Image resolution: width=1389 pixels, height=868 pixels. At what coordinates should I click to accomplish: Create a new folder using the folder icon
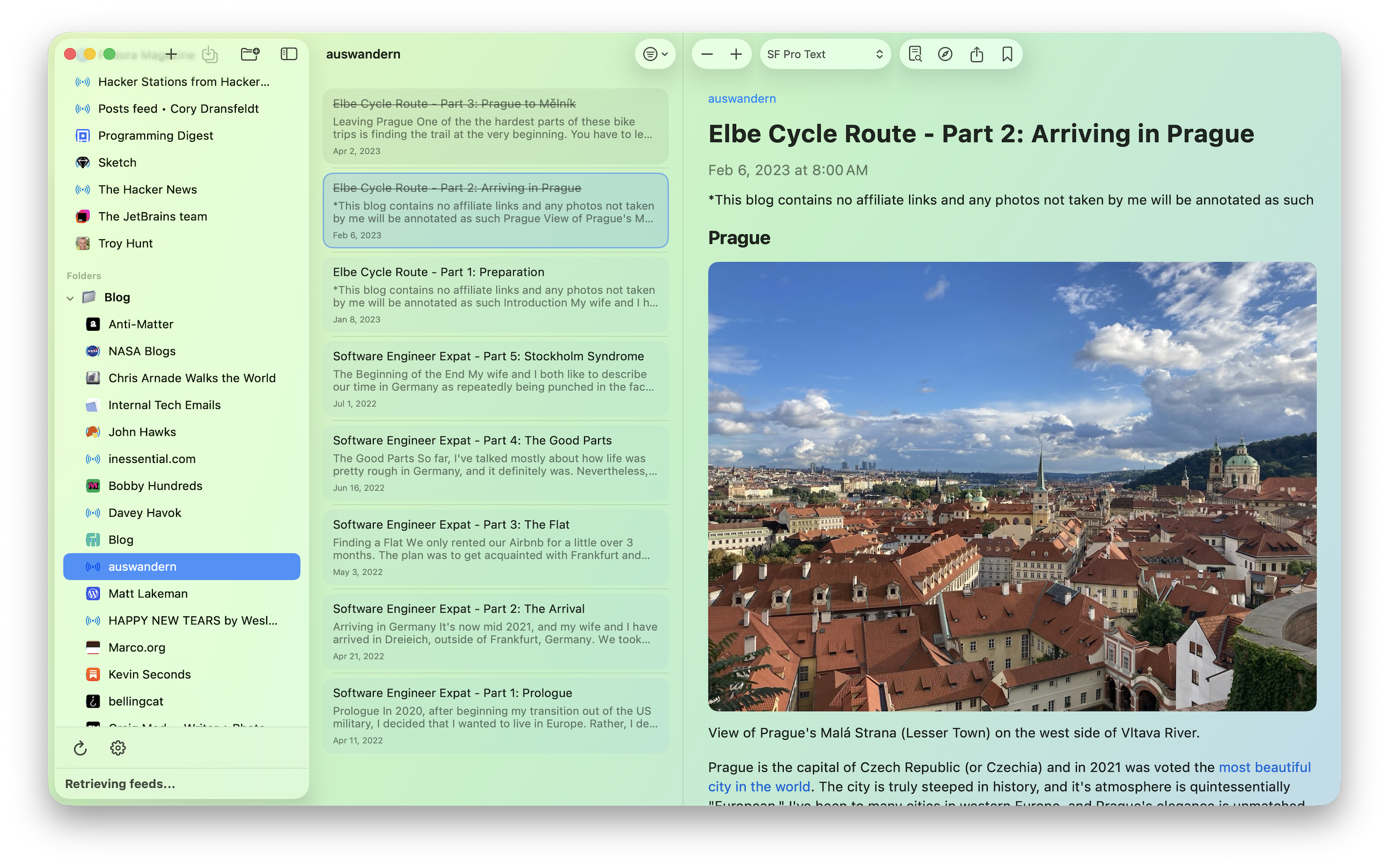[x=249, y=54]
